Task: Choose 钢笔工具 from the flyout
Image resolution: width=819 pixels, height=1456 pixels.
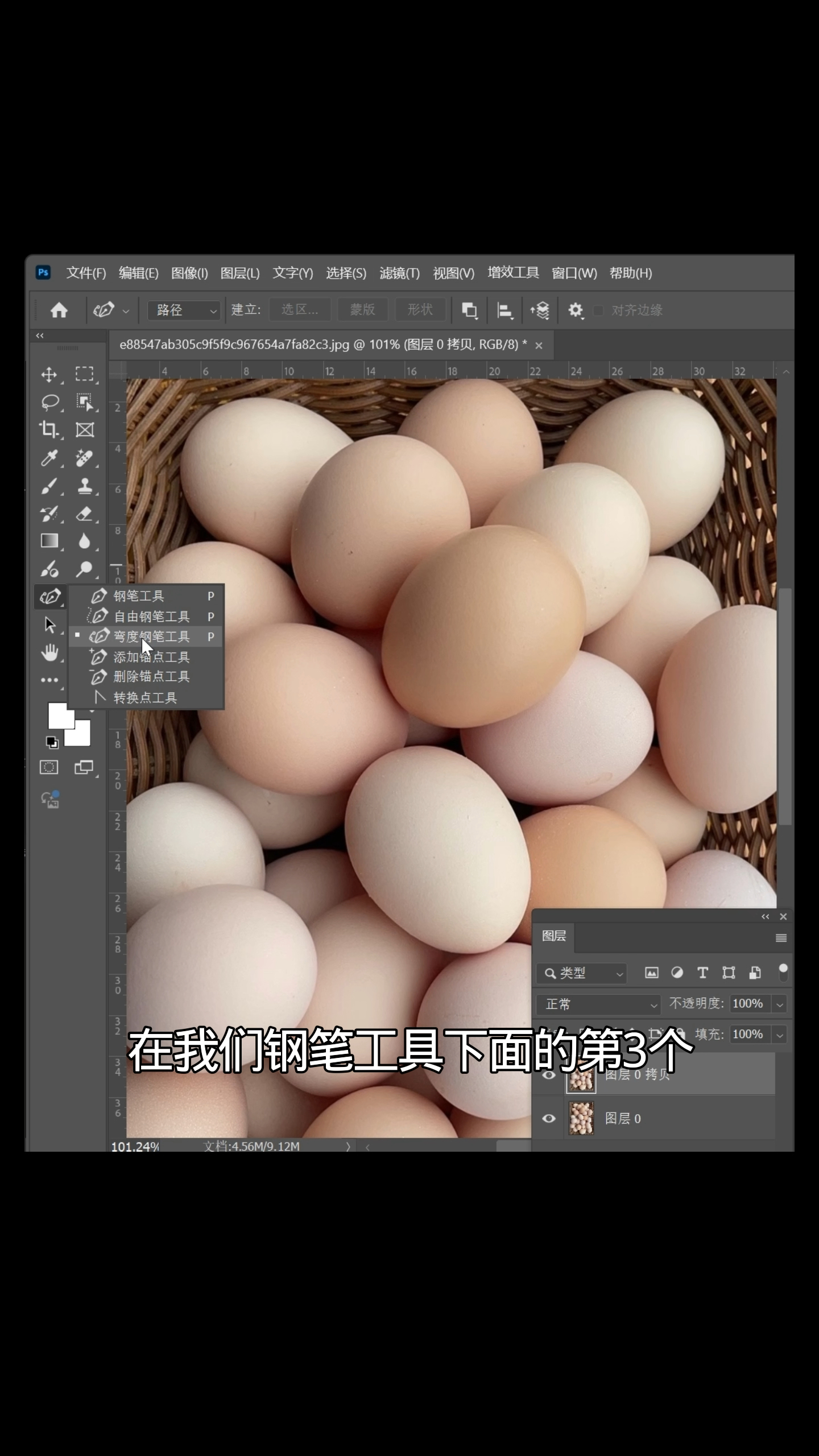Action: click(147, 596)
